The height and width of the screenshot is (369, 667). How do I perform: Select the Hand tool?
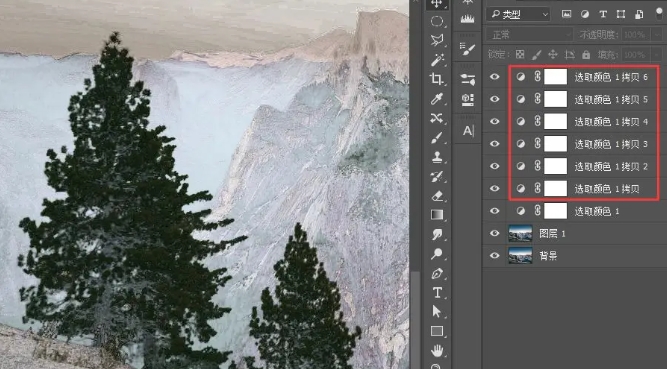(437, 351)
